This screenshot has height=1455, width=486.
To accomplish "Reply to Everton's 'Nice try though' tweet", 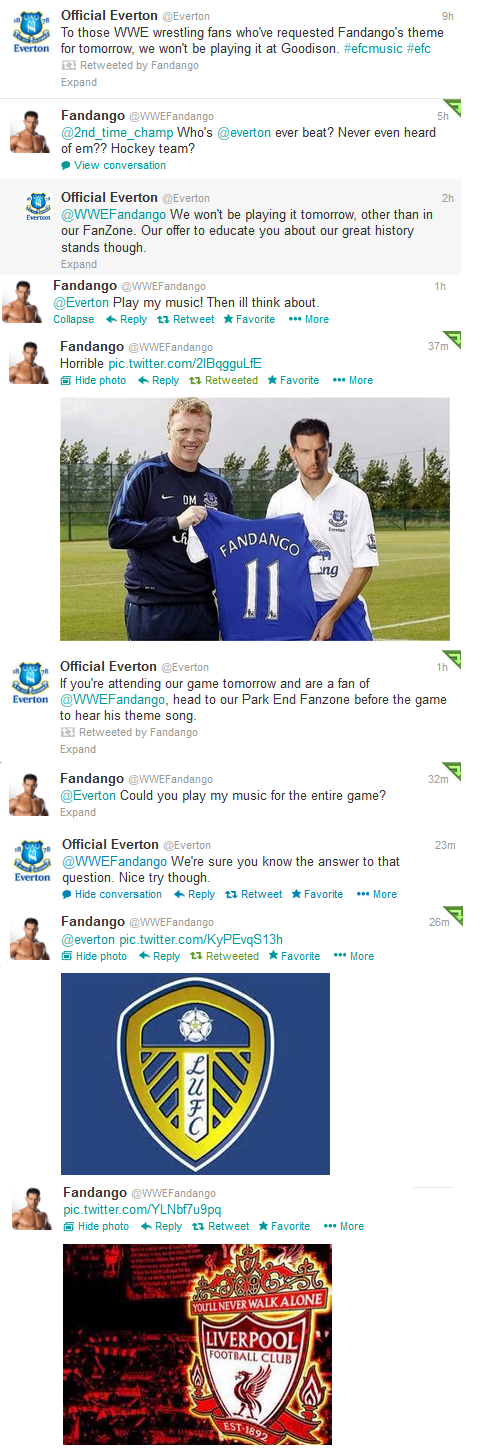I will point(194,895).
